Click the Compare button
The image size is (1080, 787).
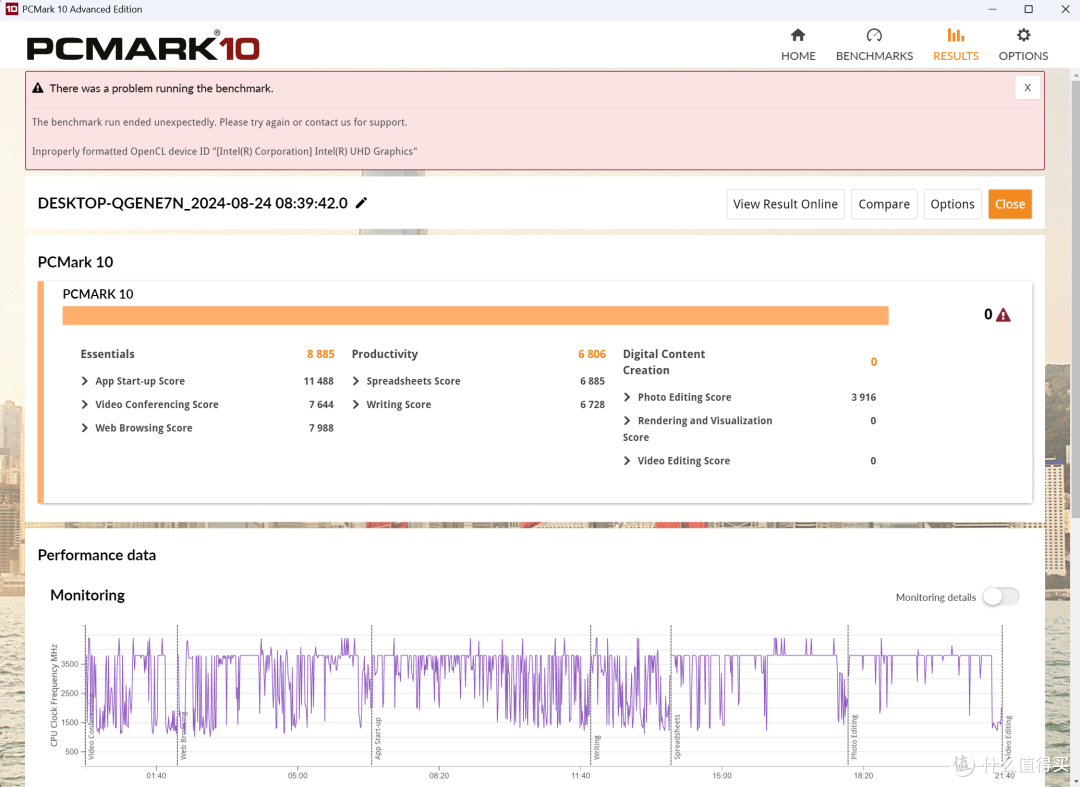click(x=884, y=204)
